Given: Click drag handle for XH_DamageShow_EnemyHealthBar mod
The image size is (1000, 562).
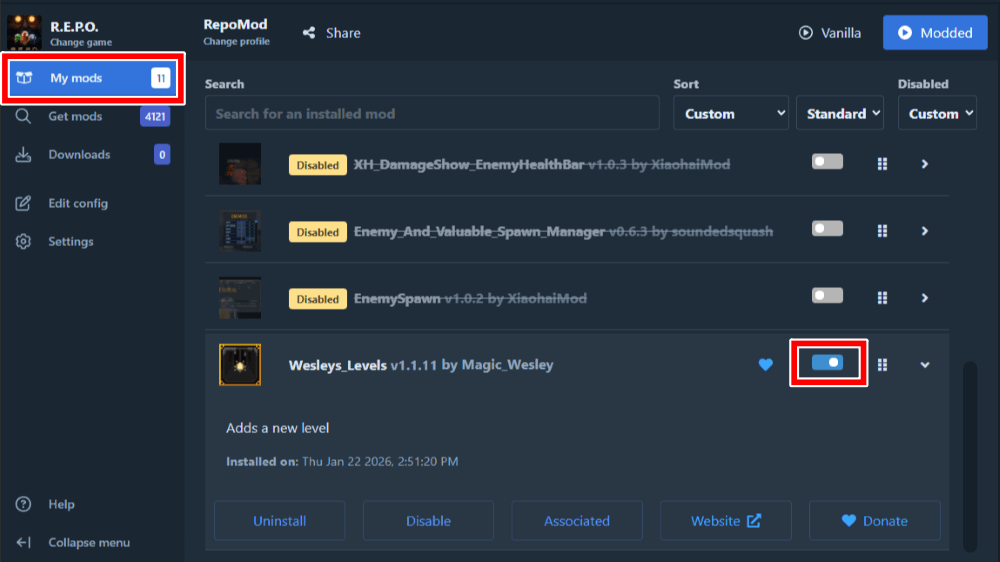Looking at the screenshot, I should (882, 164).
